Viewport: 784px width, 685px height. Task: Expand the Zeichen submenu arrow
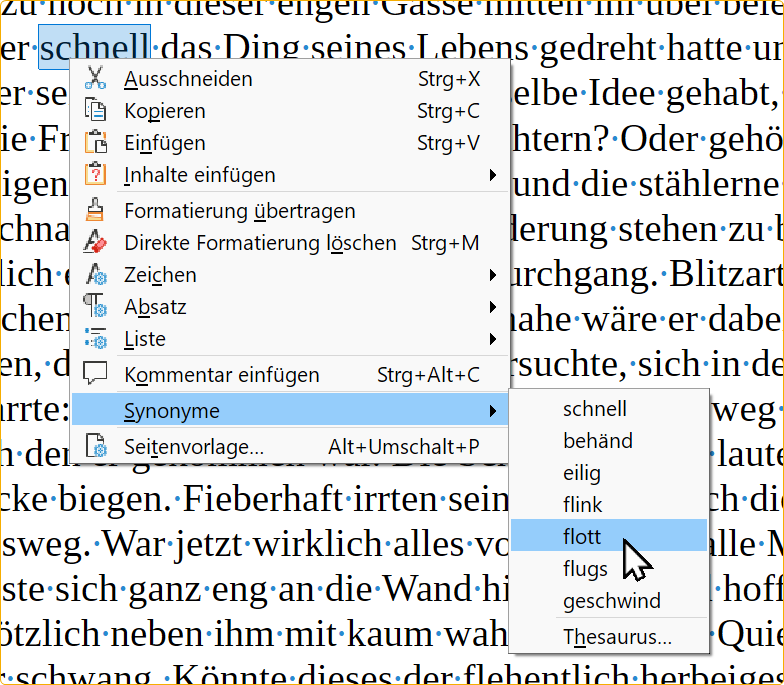coord(492,275)
